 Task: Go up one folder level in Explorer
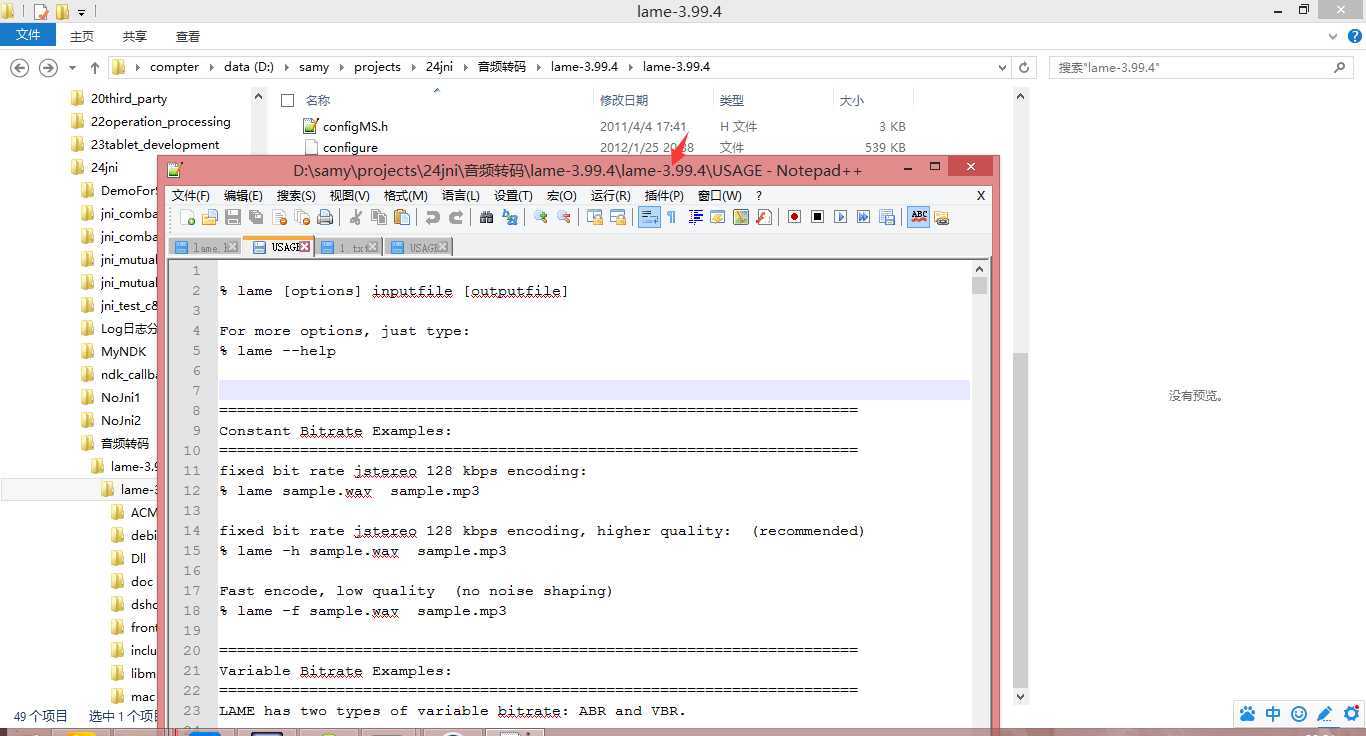pyautogui.click(x=95, y=67)
